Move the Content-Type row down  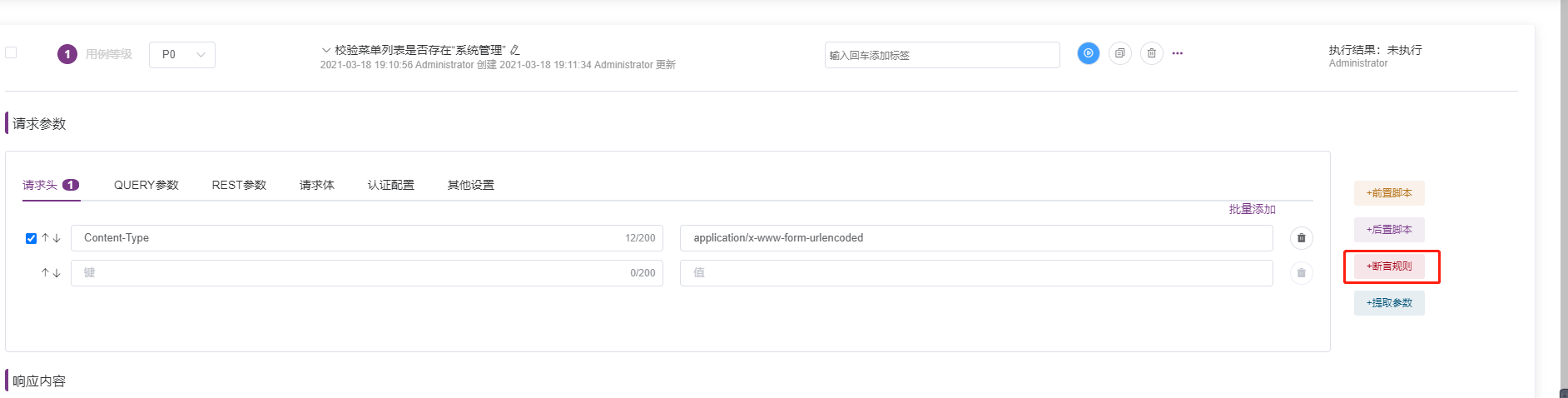pos(57,238)
